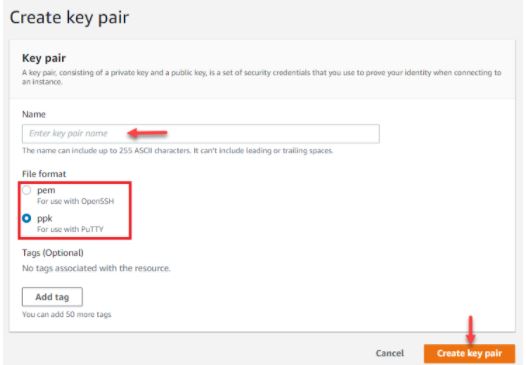Choose the 'For use with PuTTY' option text
This screenshot has height=365, width=526.
click(70, 229)
